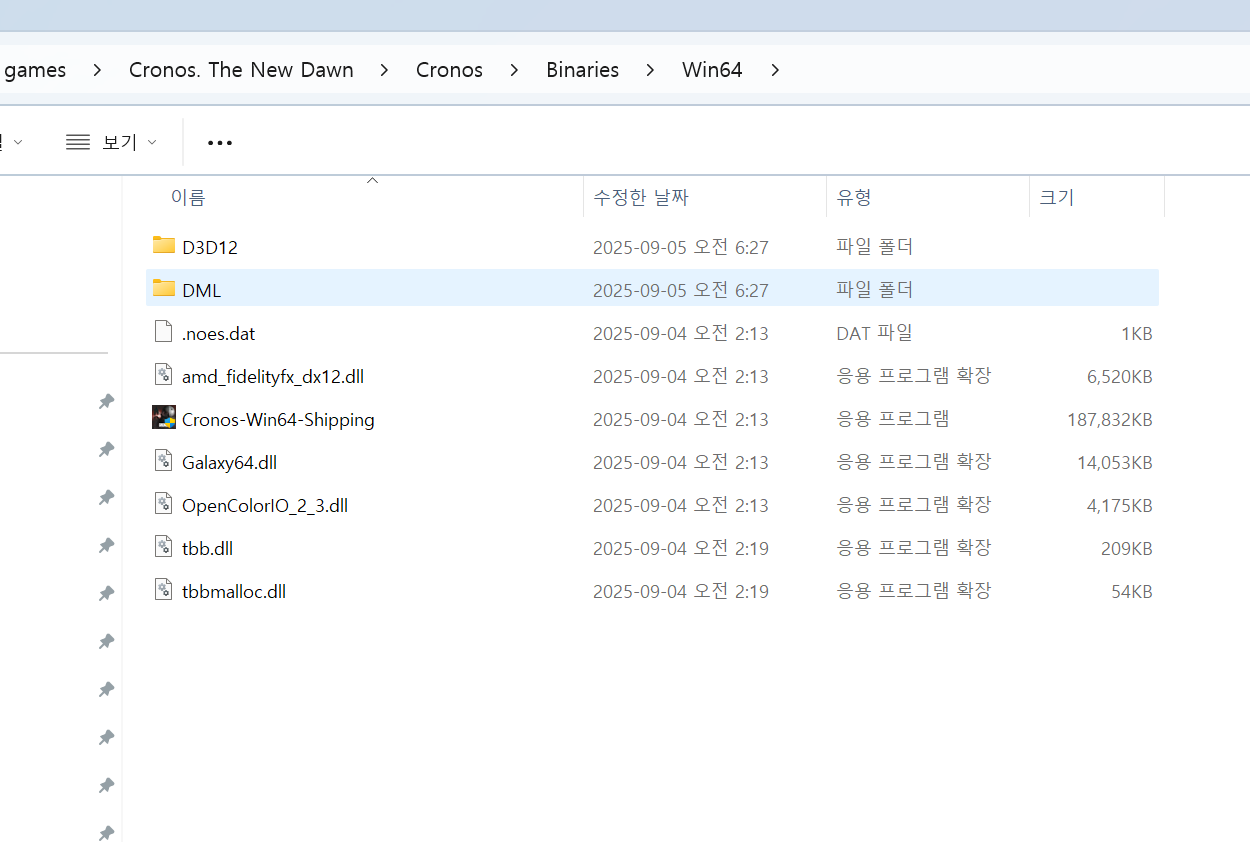Image resolution: width=1250 pixels, height=842 pixels.
Task: Click the 파일 폴더 type of DML
Action: (x=875, y=290)
